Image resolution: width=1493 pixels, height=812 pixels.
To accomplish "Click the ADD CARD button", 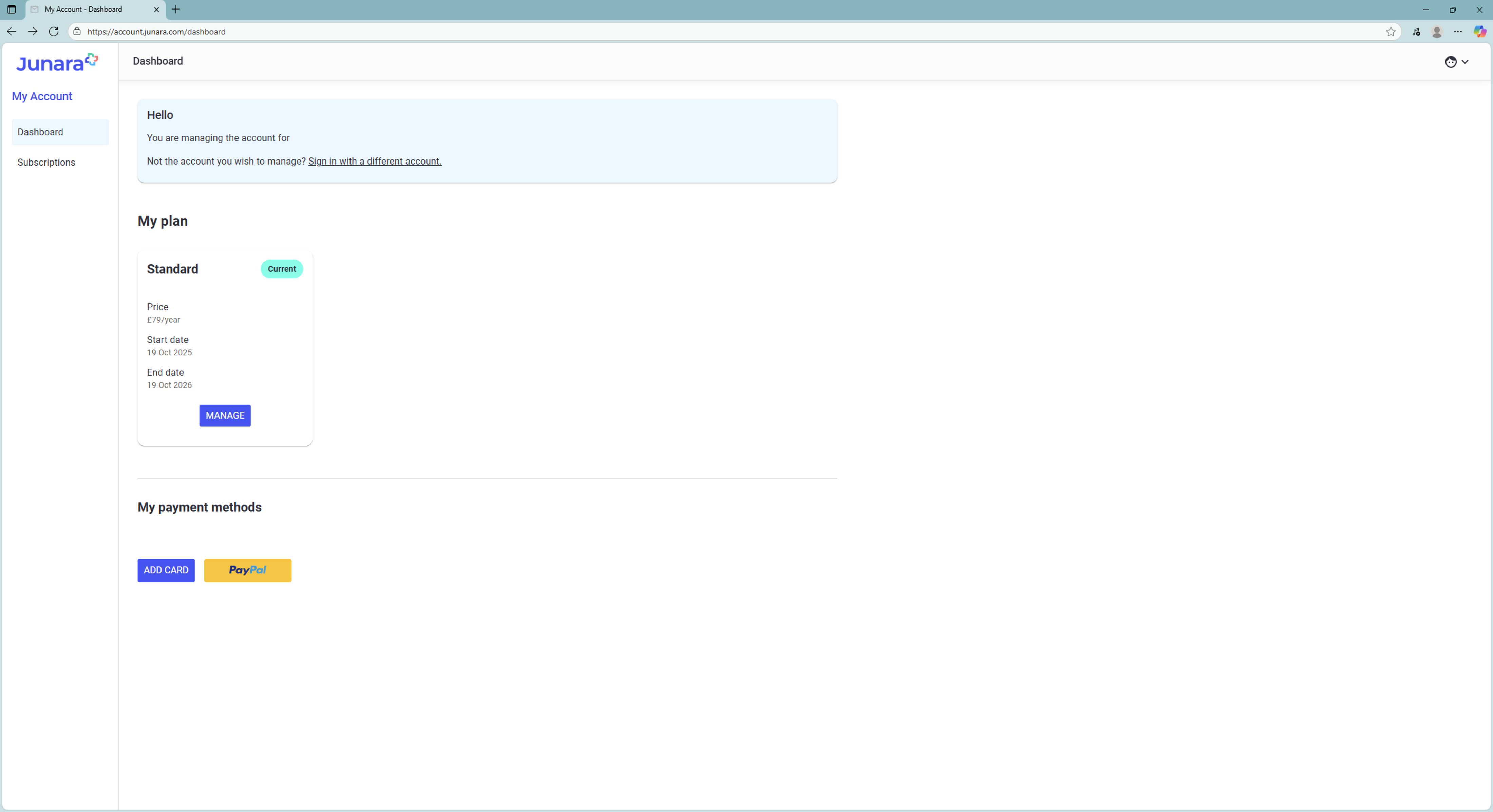I will click(x=166, y=570).
